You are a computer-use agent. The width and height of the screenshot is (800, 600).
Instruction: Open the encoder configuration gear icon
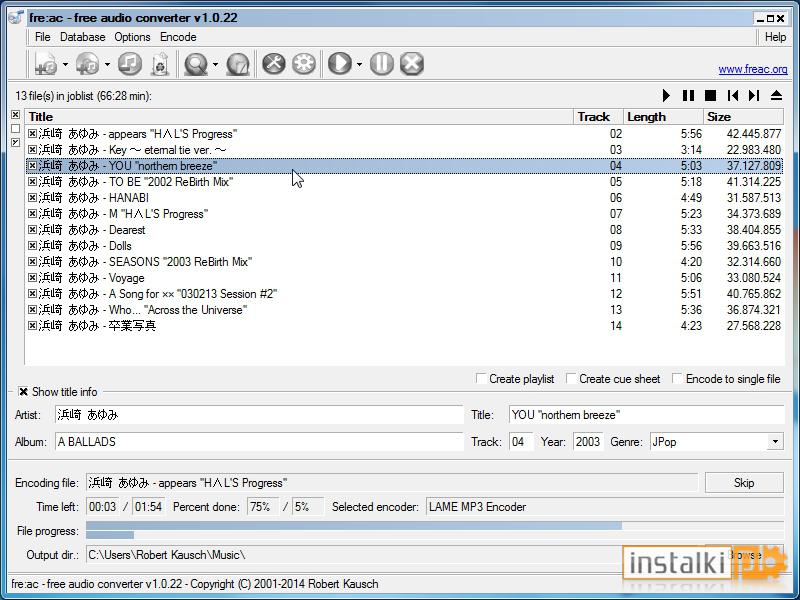pos(304,64)
